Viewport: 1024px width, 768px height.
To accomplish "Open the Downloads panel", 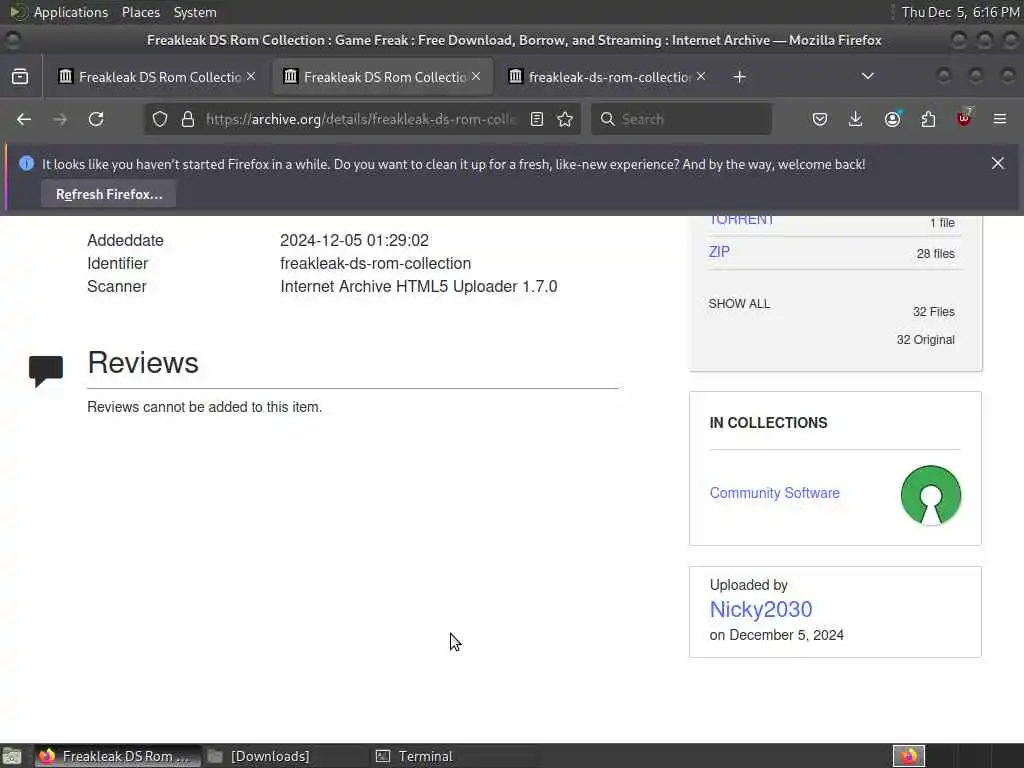I will click(x=856, y=120).
